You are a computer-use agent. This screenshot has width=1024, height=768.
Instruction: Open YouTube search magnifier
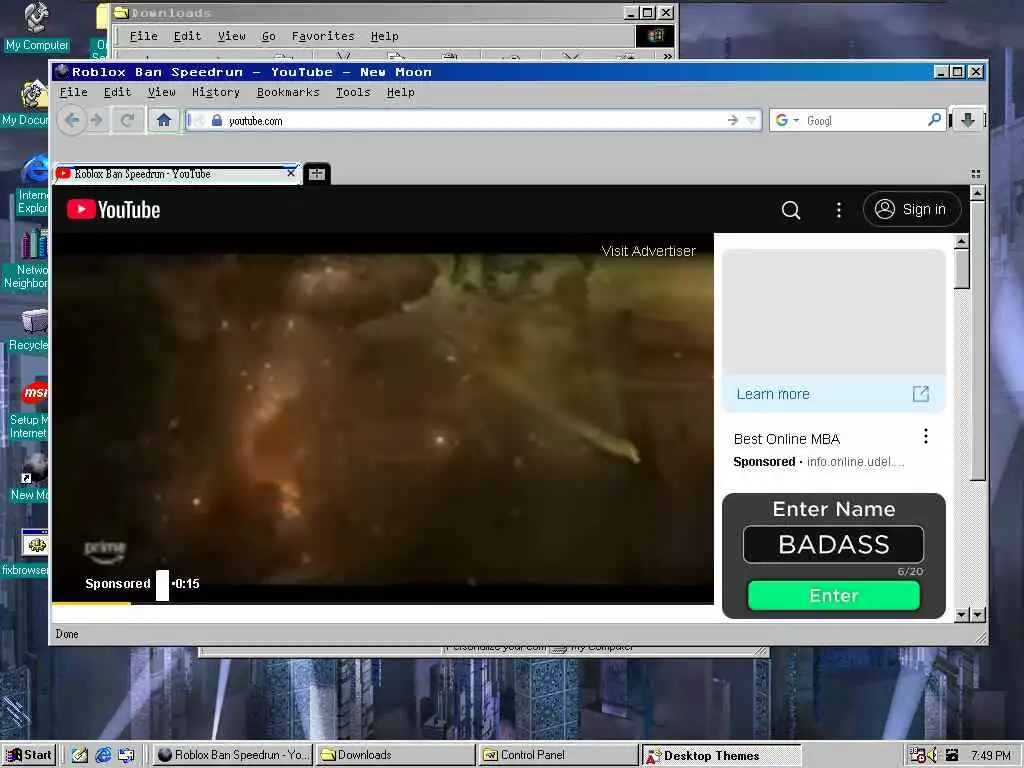(791, 210)
